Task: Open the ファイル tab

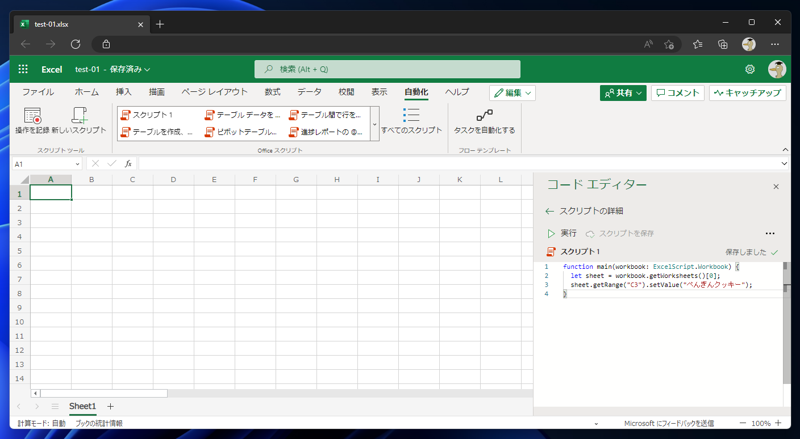Action: (x=38, y=92)
